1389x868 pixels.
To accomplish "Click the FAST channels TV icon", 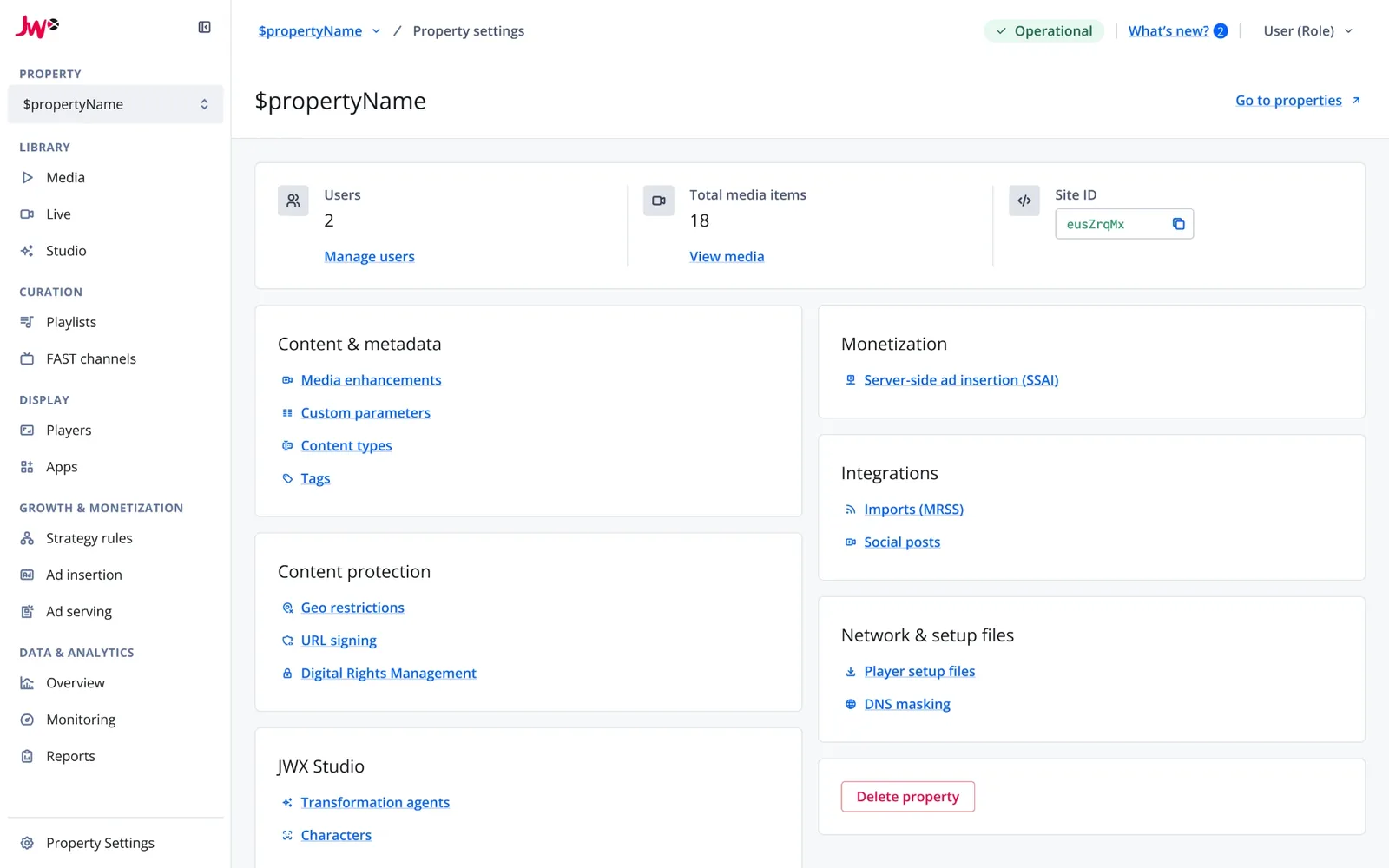I will coord(28,358).
